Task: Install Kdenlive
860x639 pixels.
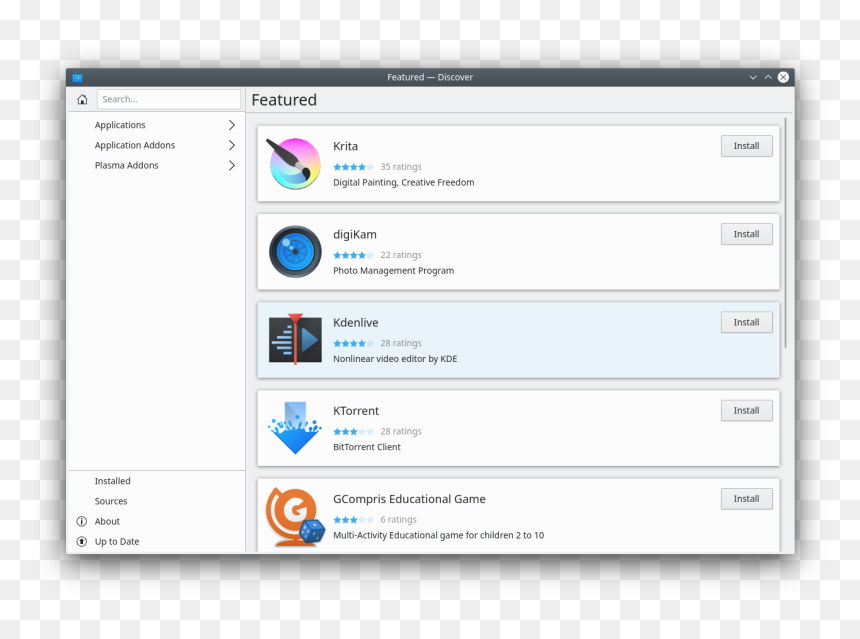Action: pyautogui.click(x=746, y=323)
